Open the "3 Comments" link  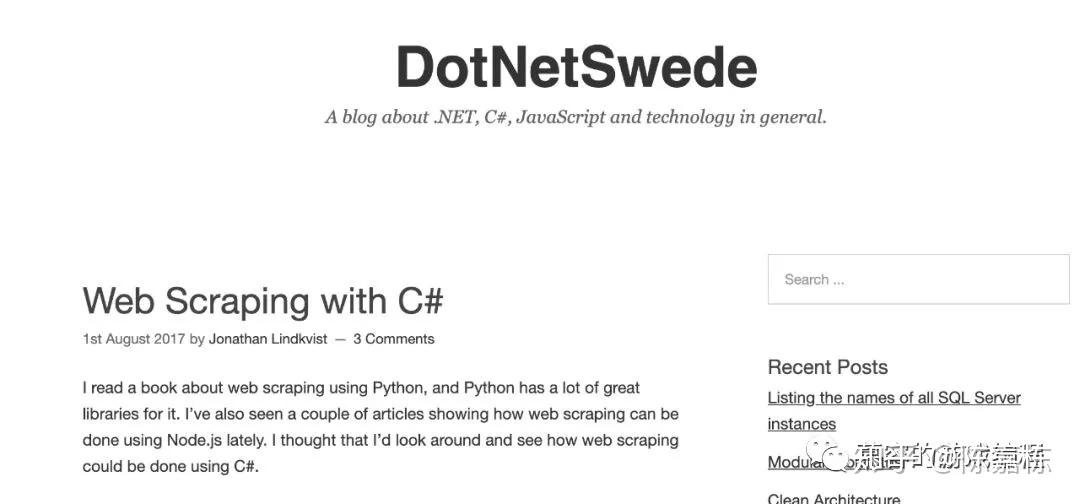tap(394, 339)
